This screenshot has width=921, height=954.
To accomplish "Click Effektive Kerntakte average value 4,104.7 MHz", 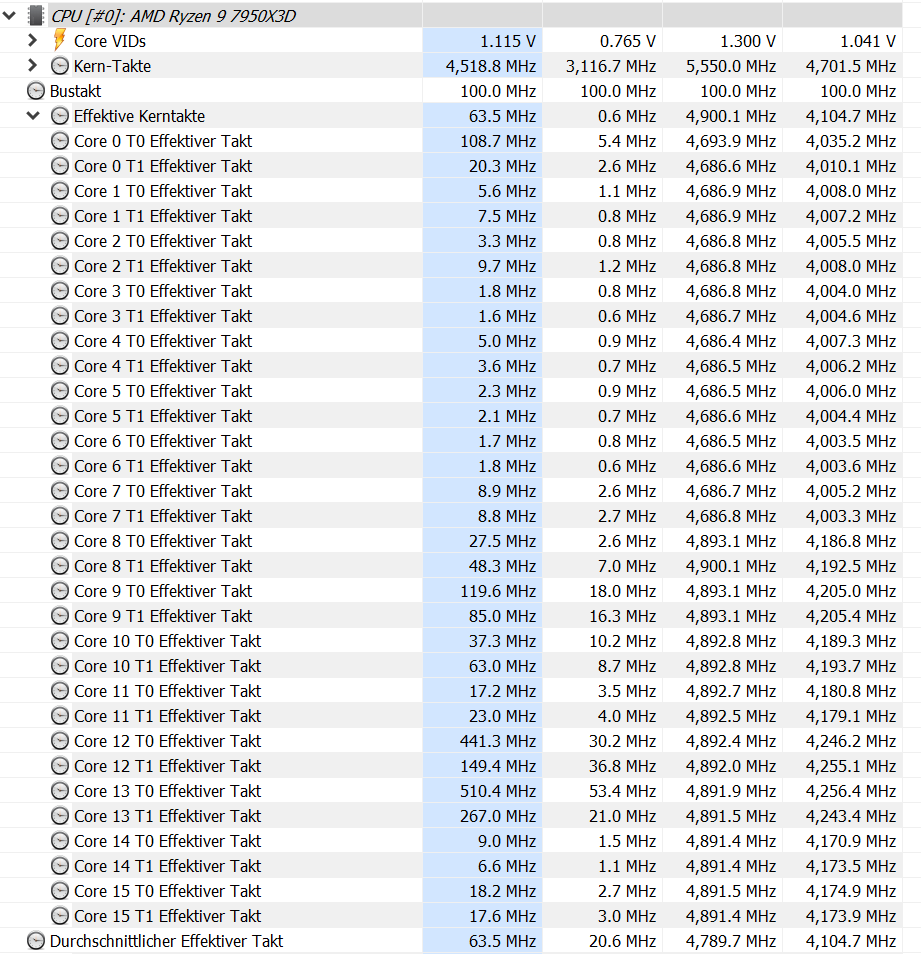I will click(850, 116).
